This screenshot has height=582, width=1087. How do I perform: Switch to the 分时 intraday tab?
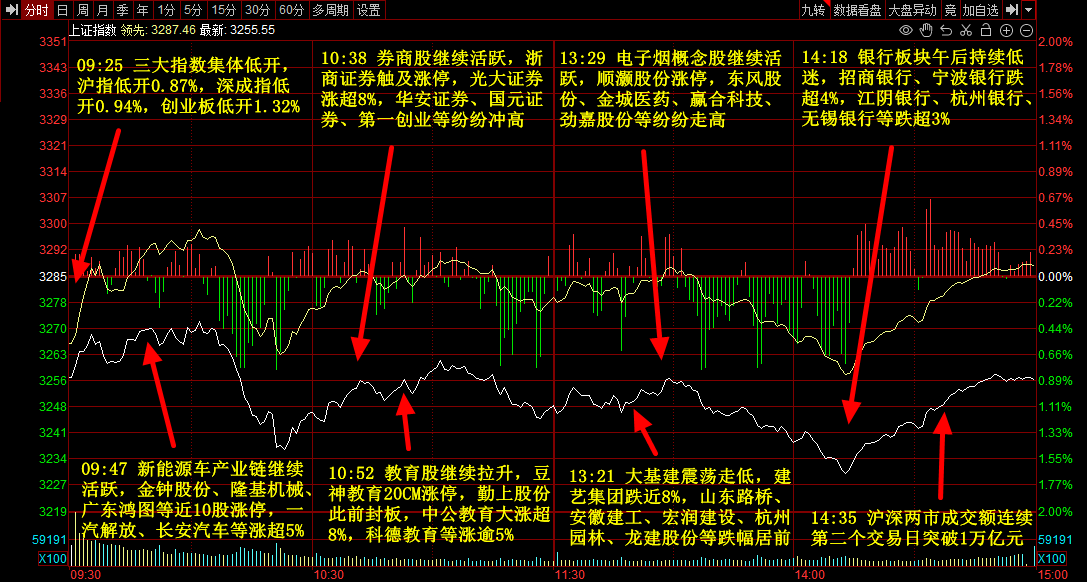36,10
